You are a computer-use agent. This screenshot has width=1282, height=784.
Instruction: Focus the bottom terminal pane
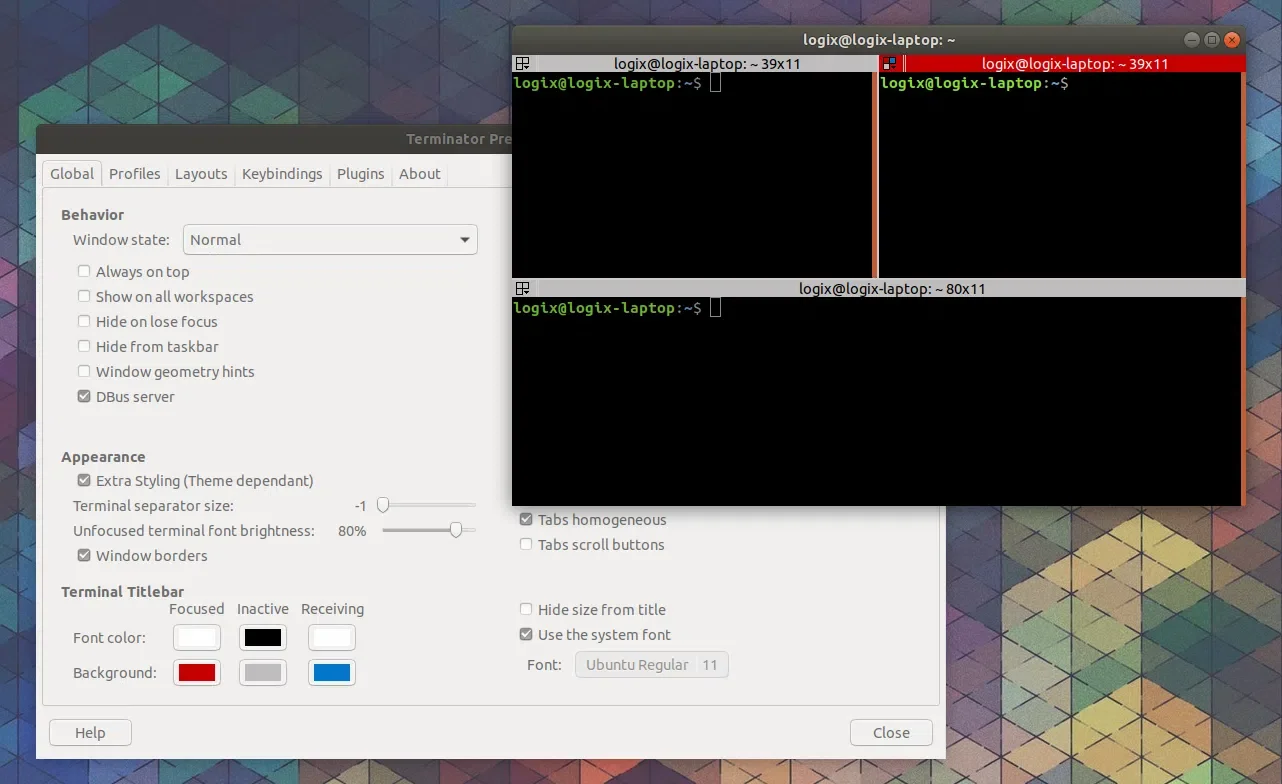[x=875, y=400]
